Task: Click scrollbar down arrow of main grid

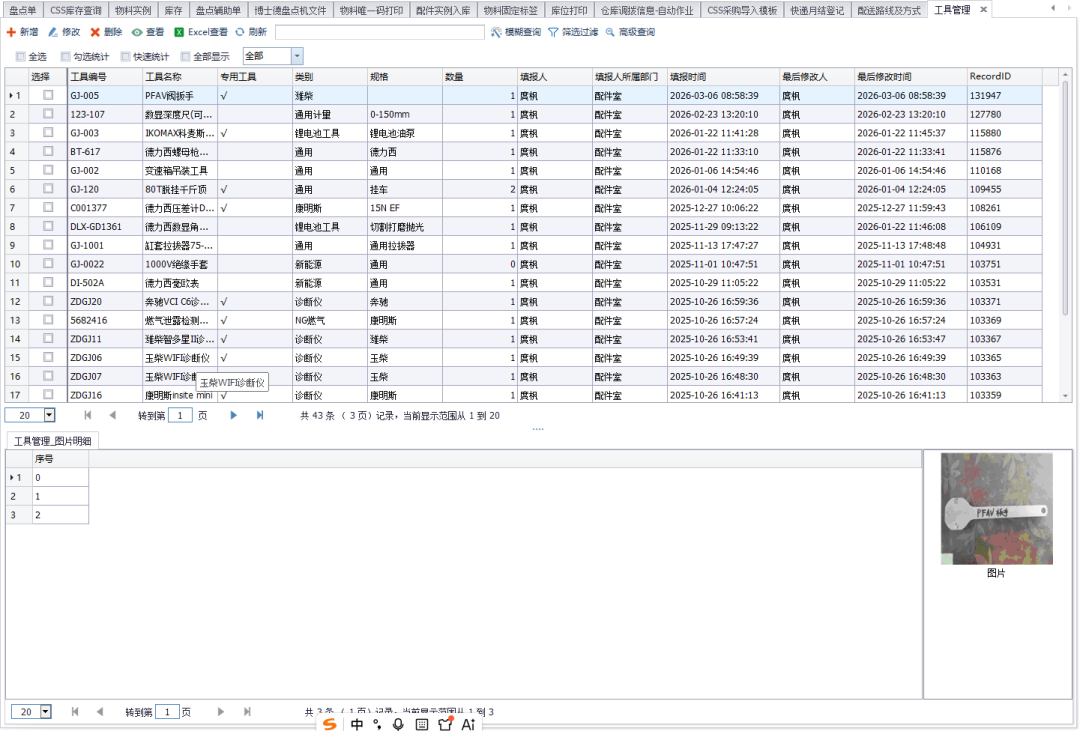Action: [1066, 395]
